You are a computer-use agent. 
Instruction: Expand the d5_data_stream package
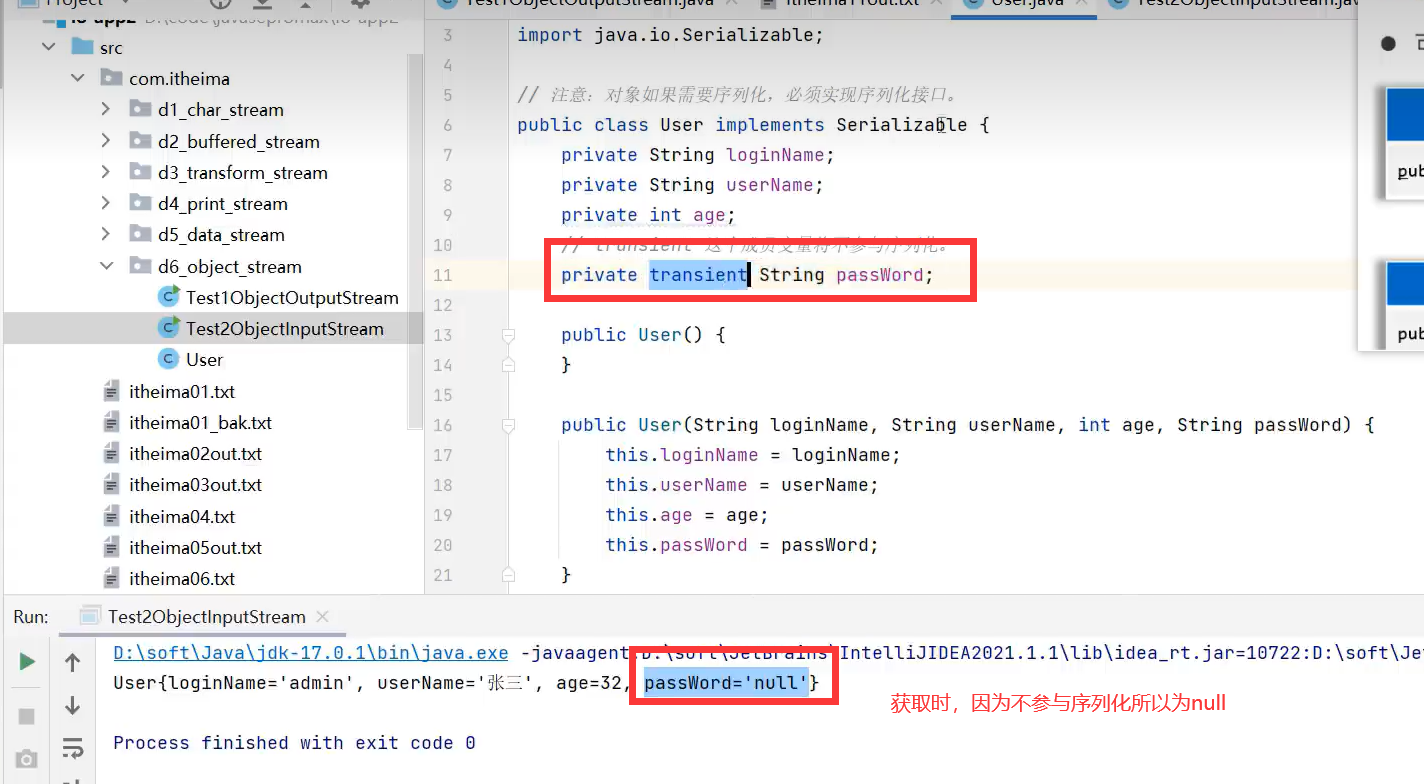coord(106,234)
